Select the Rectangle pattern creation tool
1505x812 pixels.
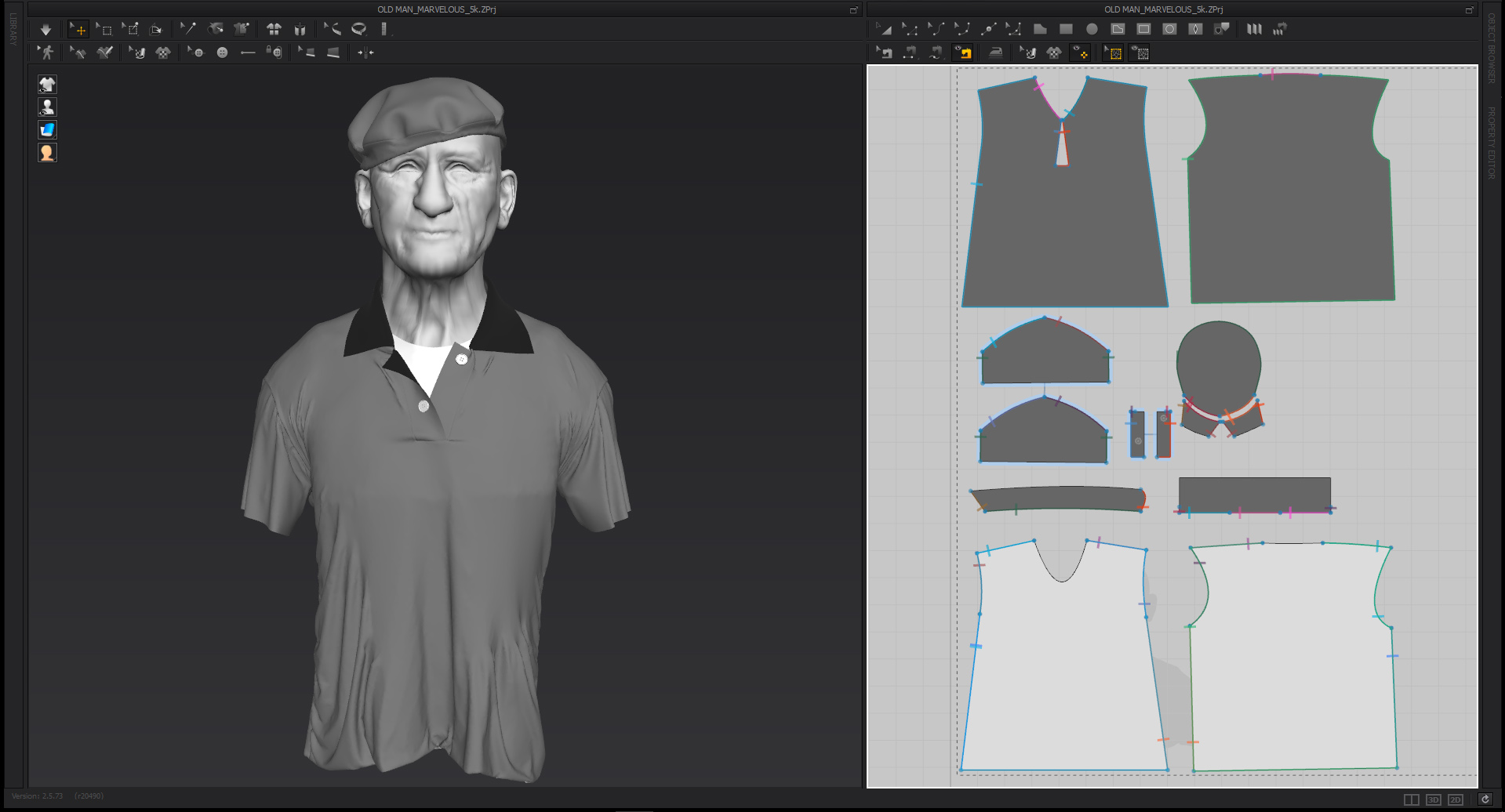pyautogui.click(x=1066, y=29)
